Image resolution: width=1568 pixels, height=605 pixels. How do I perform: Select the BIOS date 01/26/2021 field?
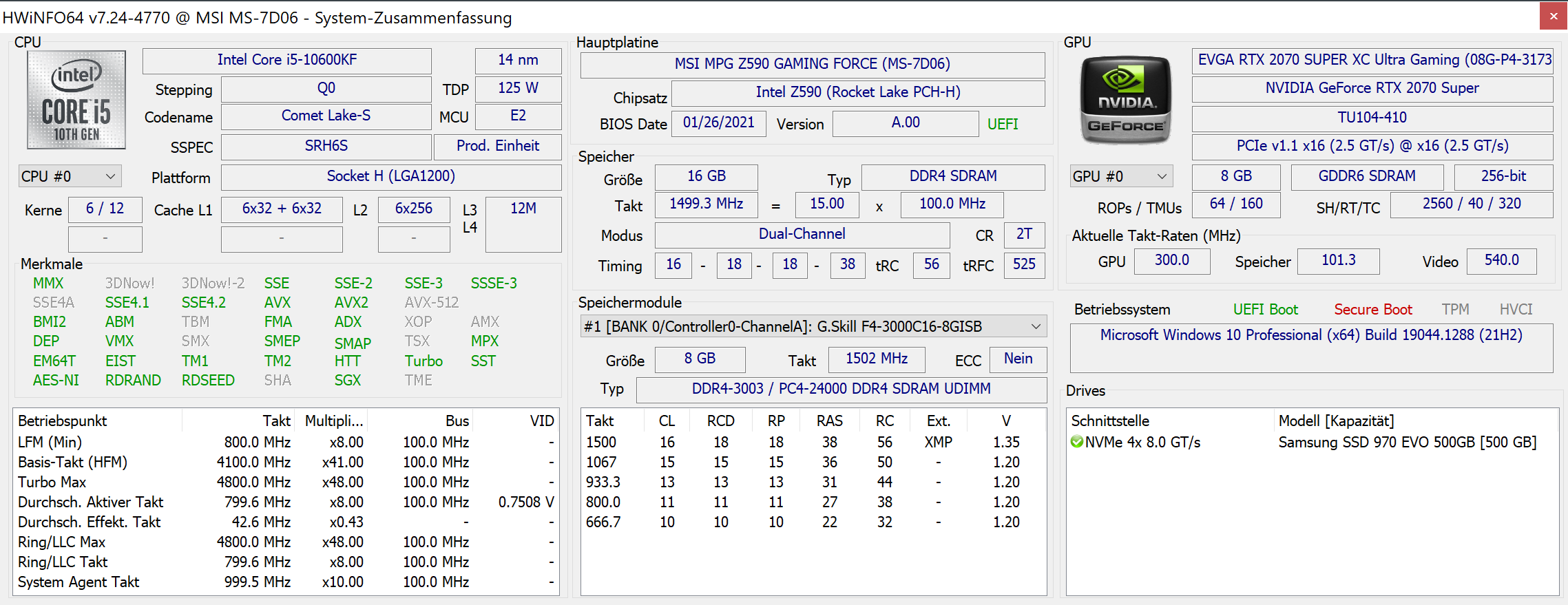pos(719,123)
